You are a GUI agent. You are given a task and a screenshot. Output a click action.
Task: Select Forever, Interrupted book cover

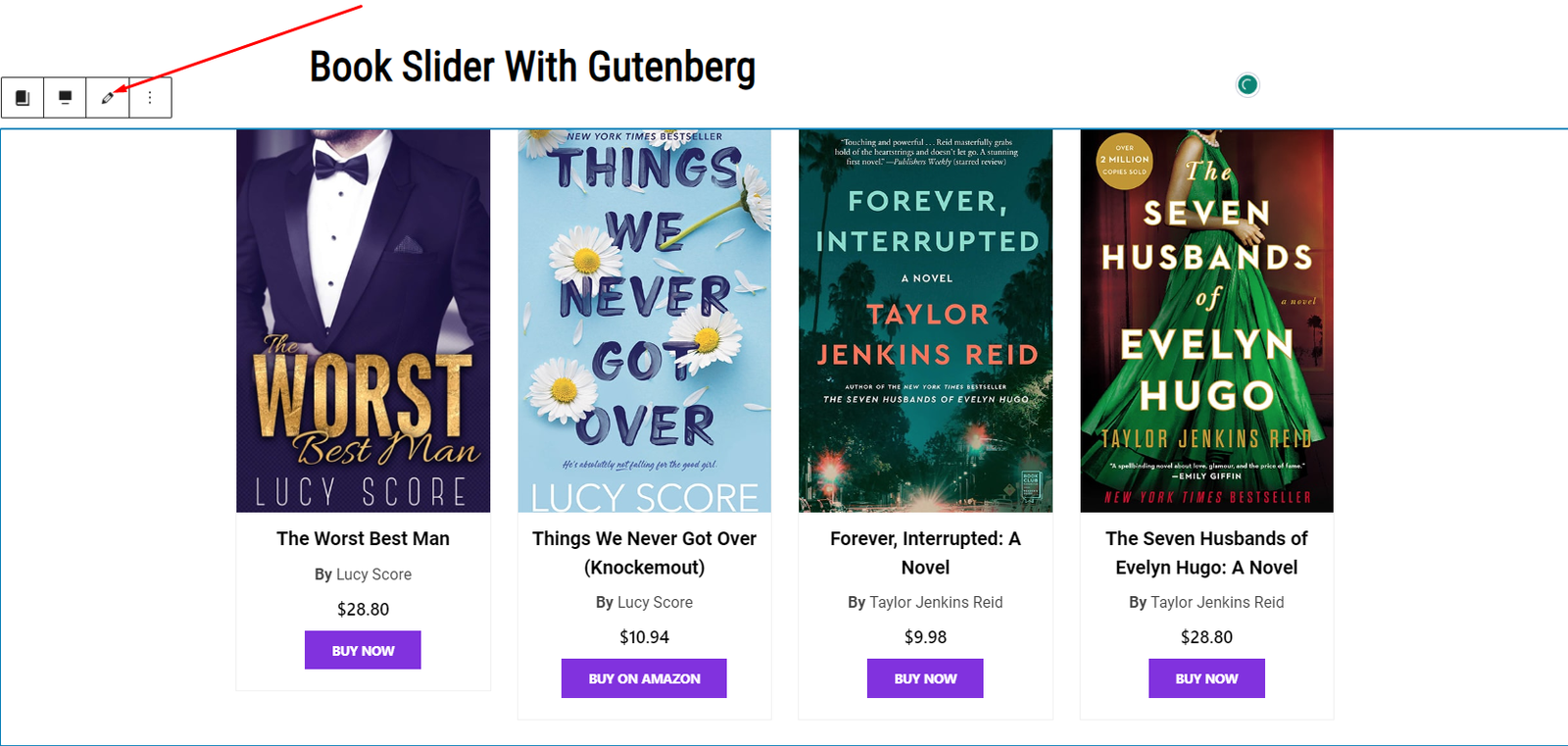[925, 321]
